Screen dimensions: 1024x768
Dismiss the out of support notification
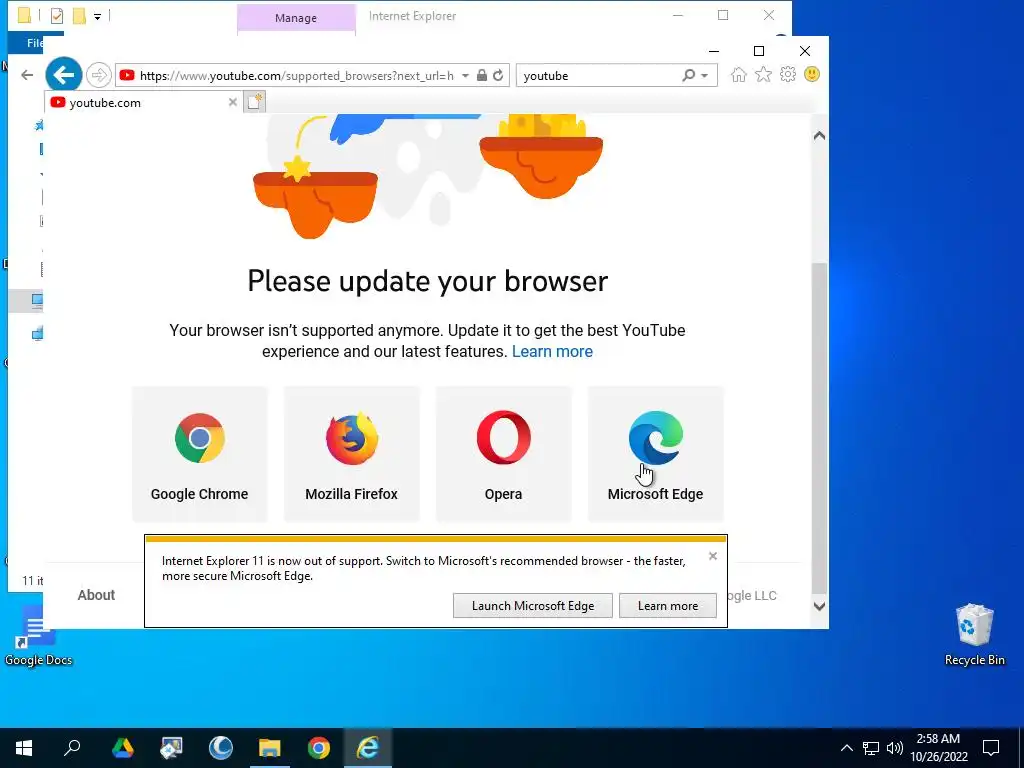712,556
